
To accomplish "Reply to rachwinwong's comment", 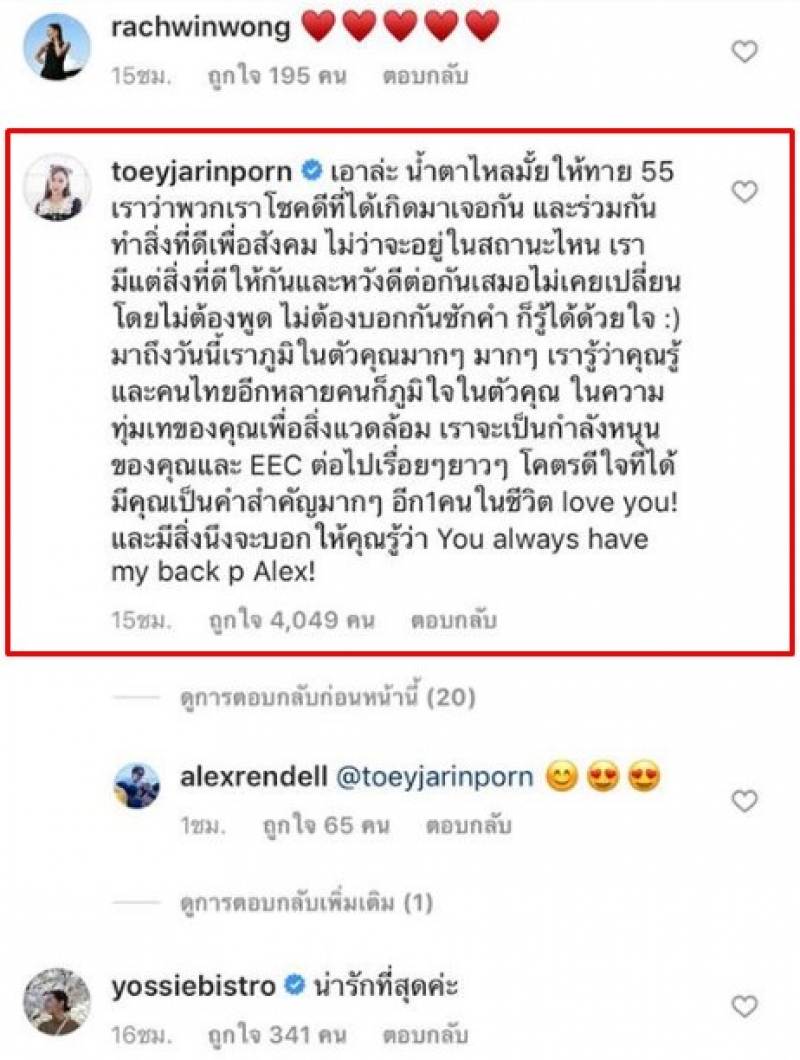I will point(425,76).
